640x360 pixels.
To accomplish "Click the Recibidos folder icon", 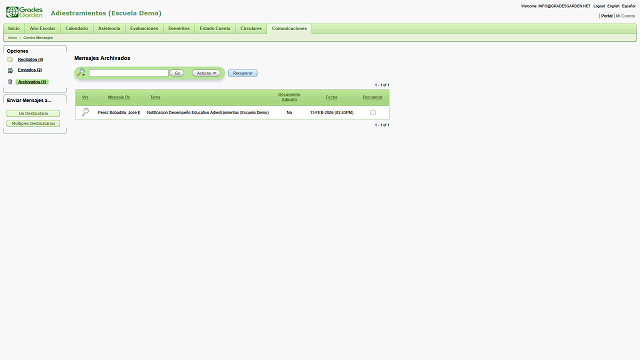I will (10, 60).
